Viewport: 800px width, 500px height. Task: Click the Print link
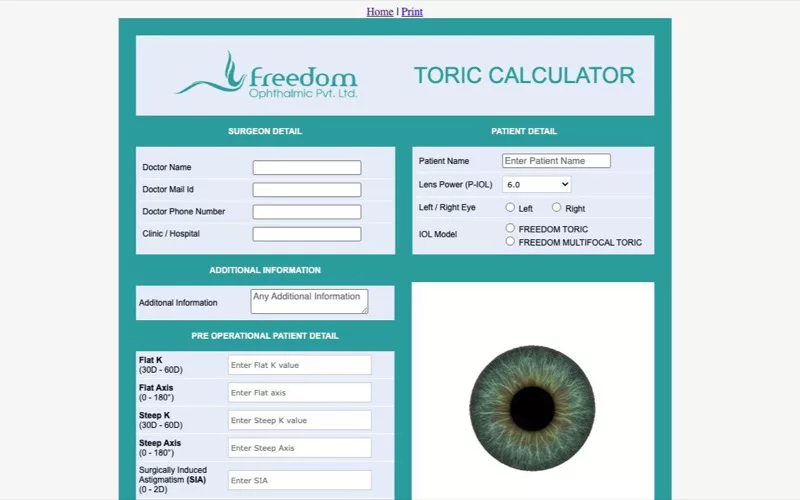[412, 12]
